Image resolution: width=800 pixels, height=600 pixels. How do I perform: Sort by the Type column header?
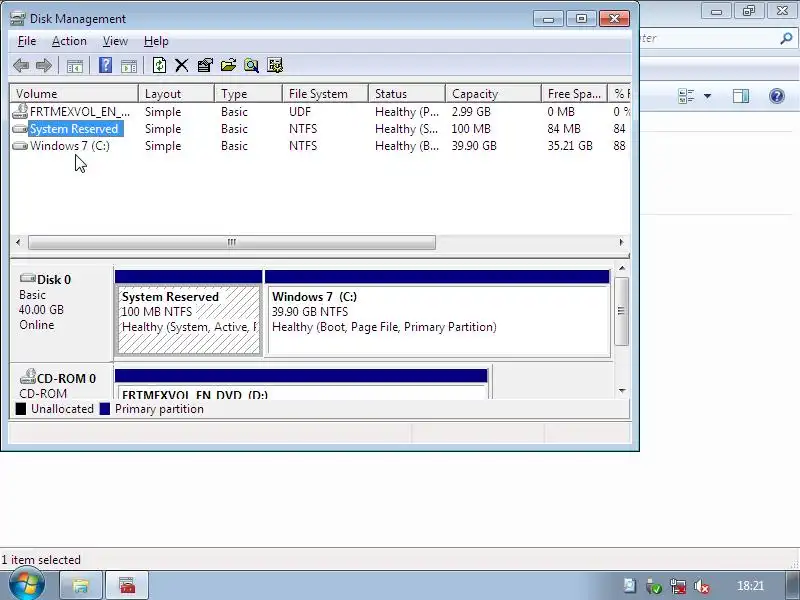click(248, 94)
